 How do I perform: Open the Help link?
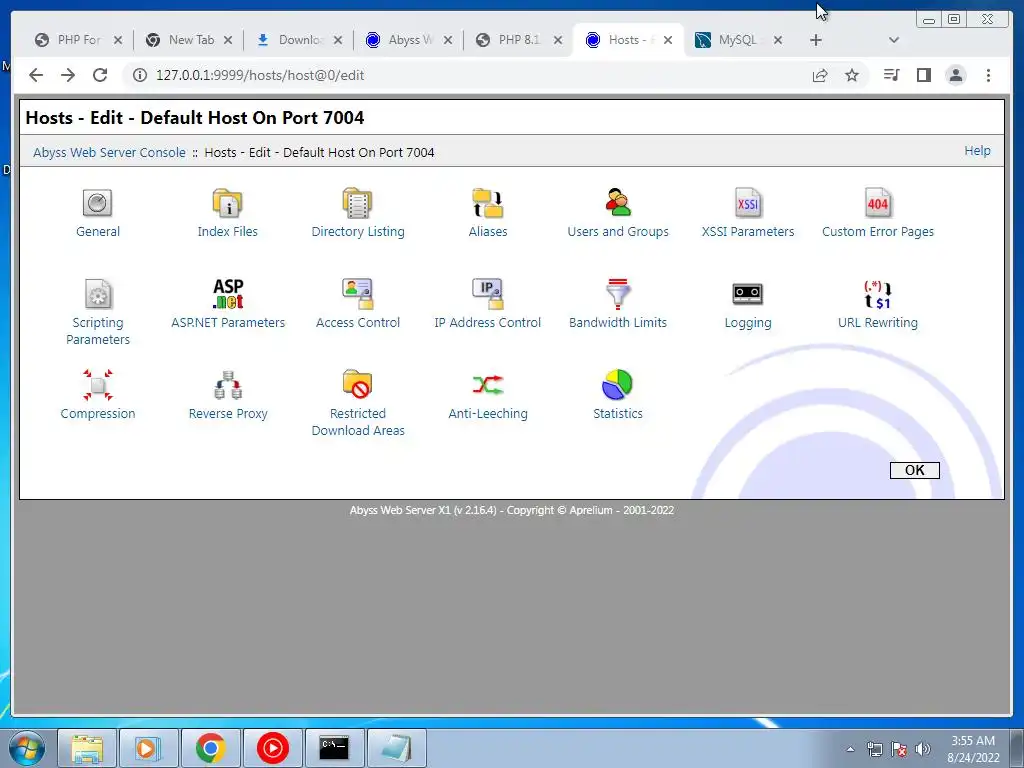pyautogui.click(x=977, y=151)
